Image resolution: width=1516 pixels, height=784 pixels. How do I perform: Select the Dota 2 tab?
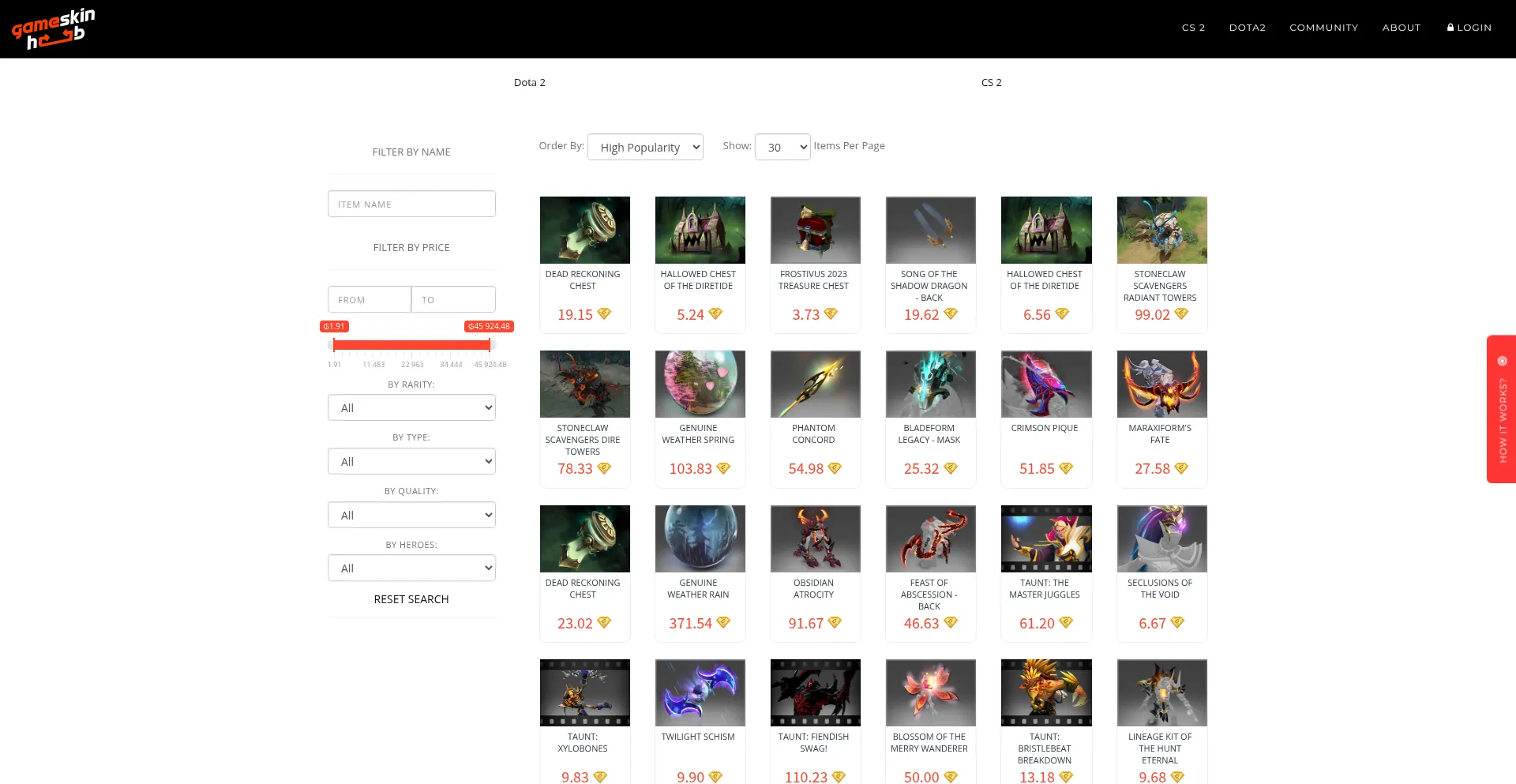coord(529,82)
